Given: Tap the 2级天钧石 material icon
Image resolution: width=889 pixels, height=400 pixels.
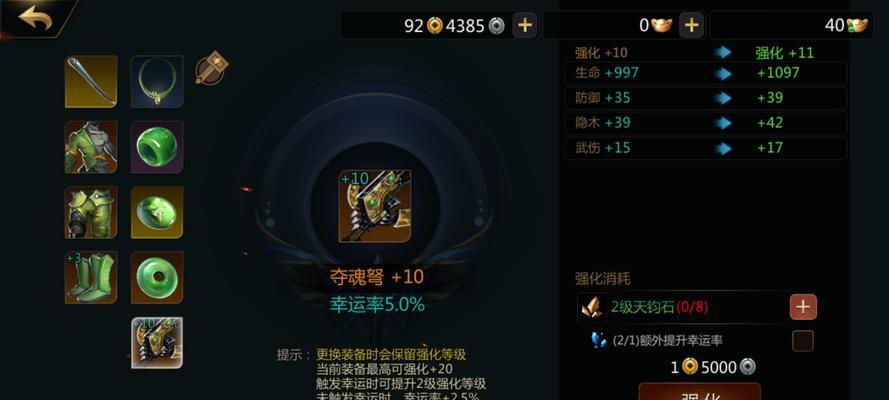Looking at the screenshot, I should (x=592, y=307).
